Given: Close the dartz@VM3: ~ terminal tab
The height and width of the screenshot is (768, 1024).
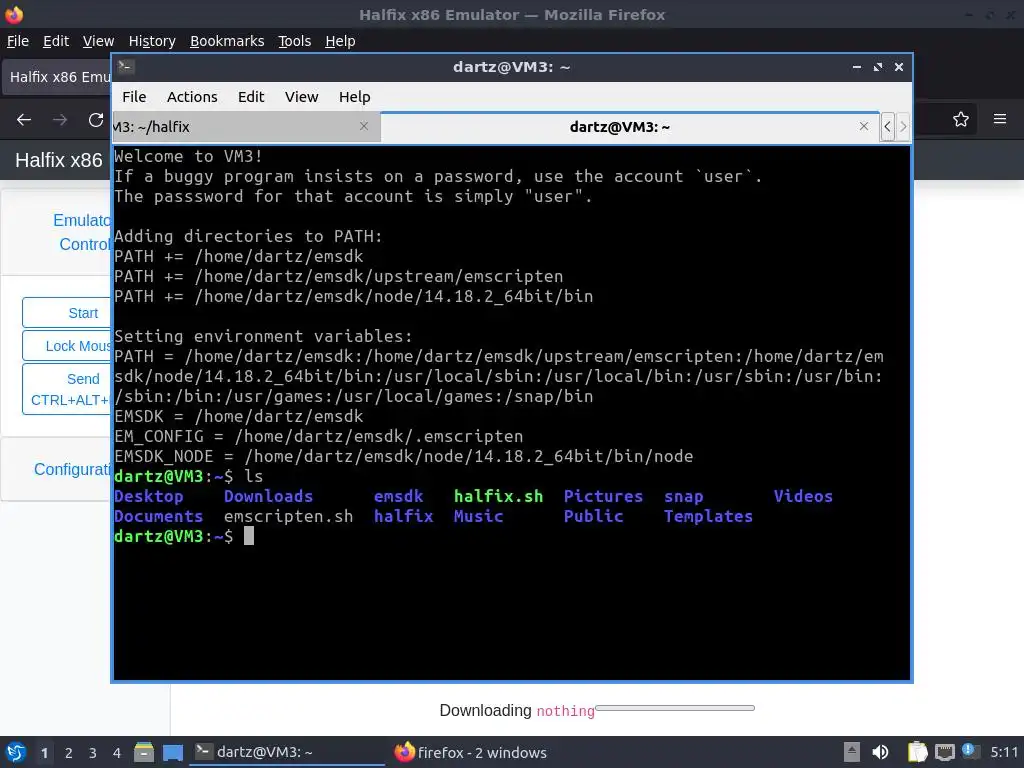Looking at the screenshot, I should pos(864,126).
